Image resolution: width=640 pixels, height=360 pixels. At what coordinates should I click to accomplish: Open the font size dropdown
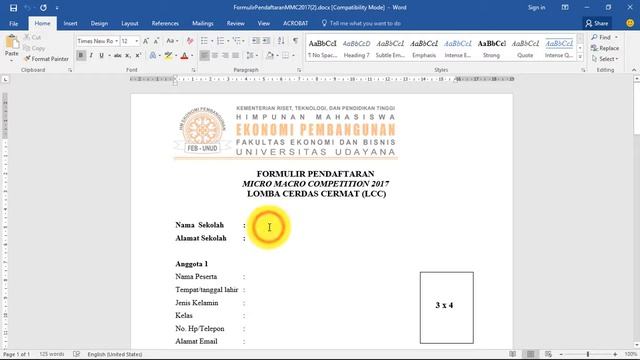137,41
